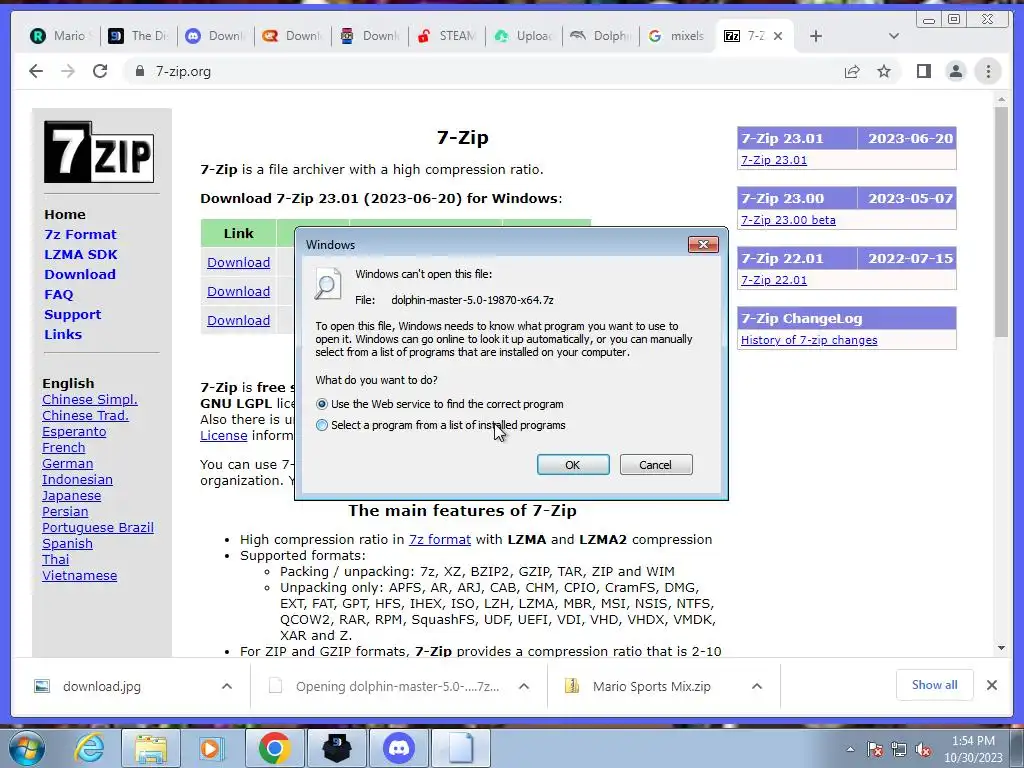Screen dimensions: 1024x768
Task: Open a new tab with the plus button
Action: tap(816, 36)
